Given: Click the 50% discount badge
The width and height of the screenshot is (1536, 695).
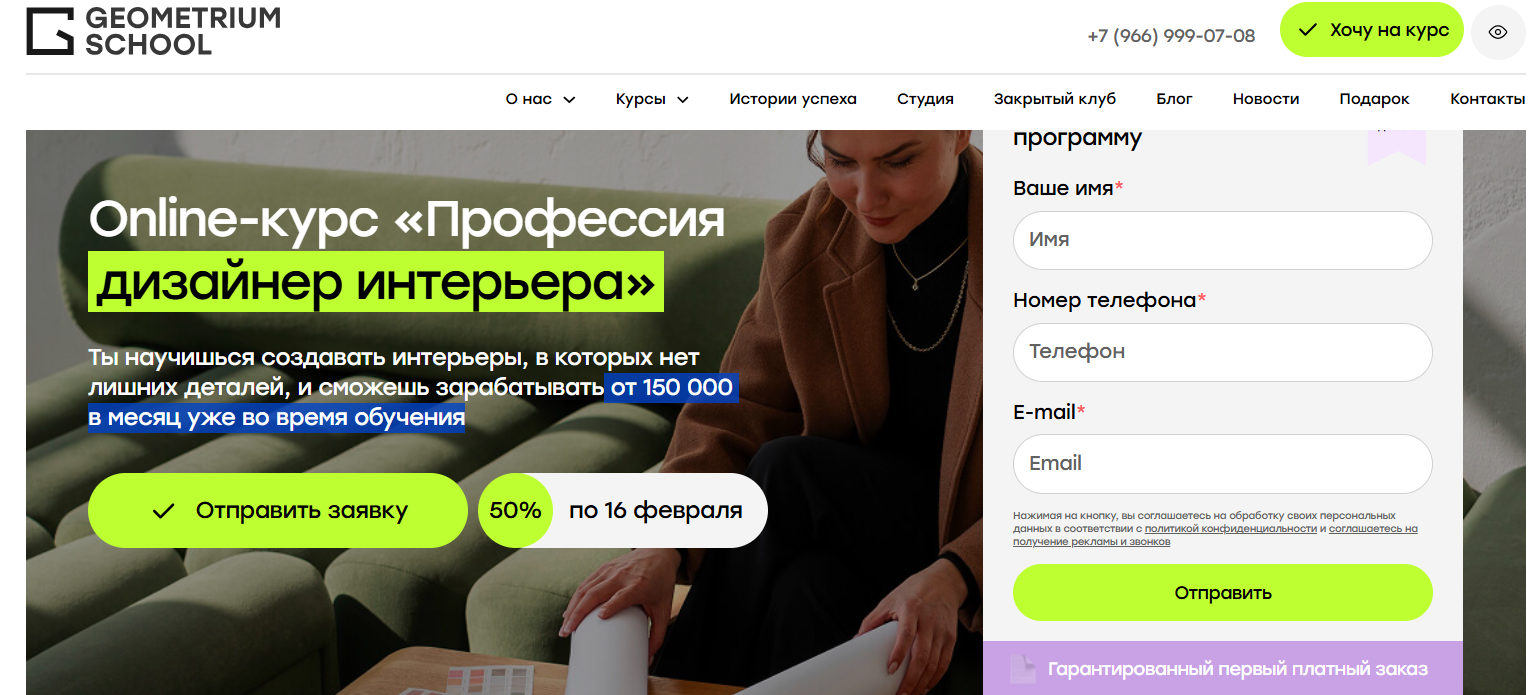Looking at the screenshot, I should [515, 510].
